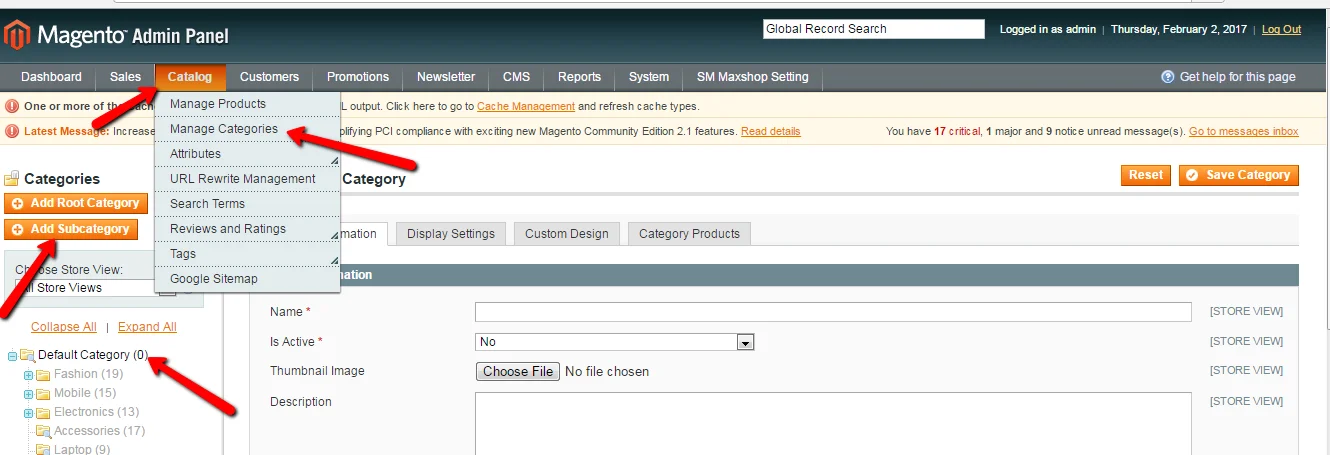Click the Magento logo icon

pyautogui.click(x=18, y=36)
